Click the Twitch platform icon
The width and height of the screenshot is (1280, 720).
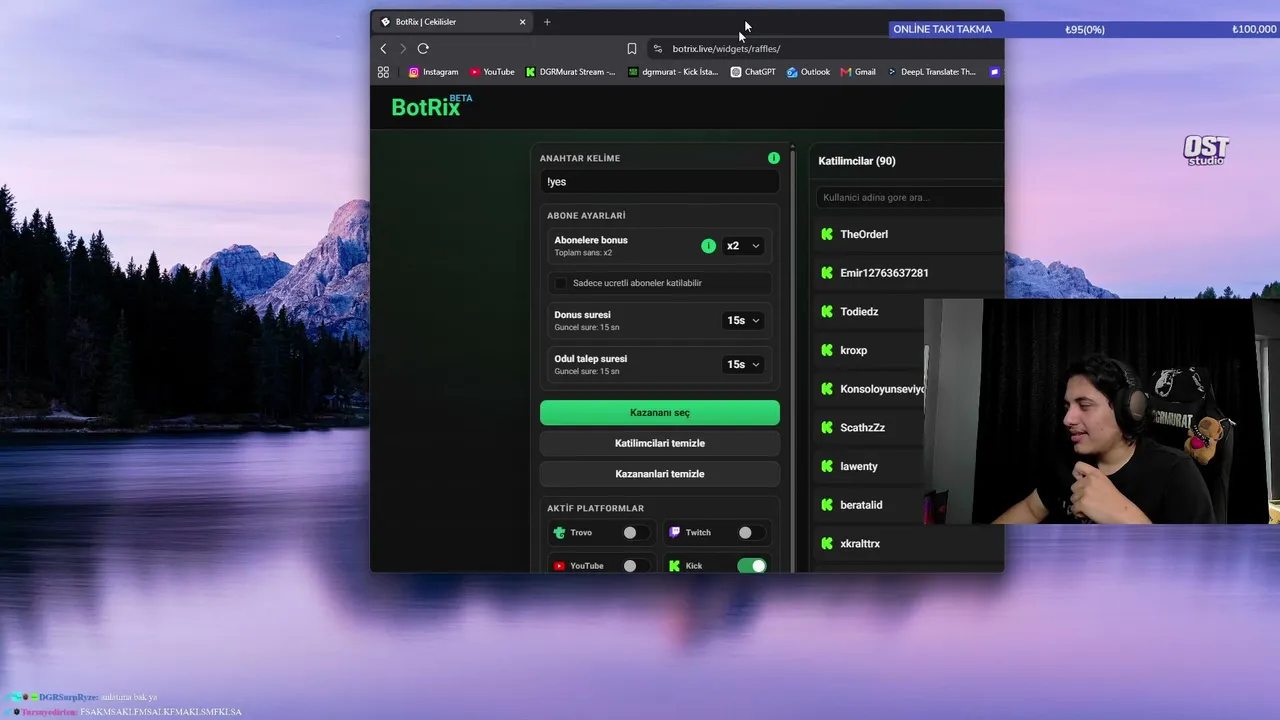click(674, 533)
